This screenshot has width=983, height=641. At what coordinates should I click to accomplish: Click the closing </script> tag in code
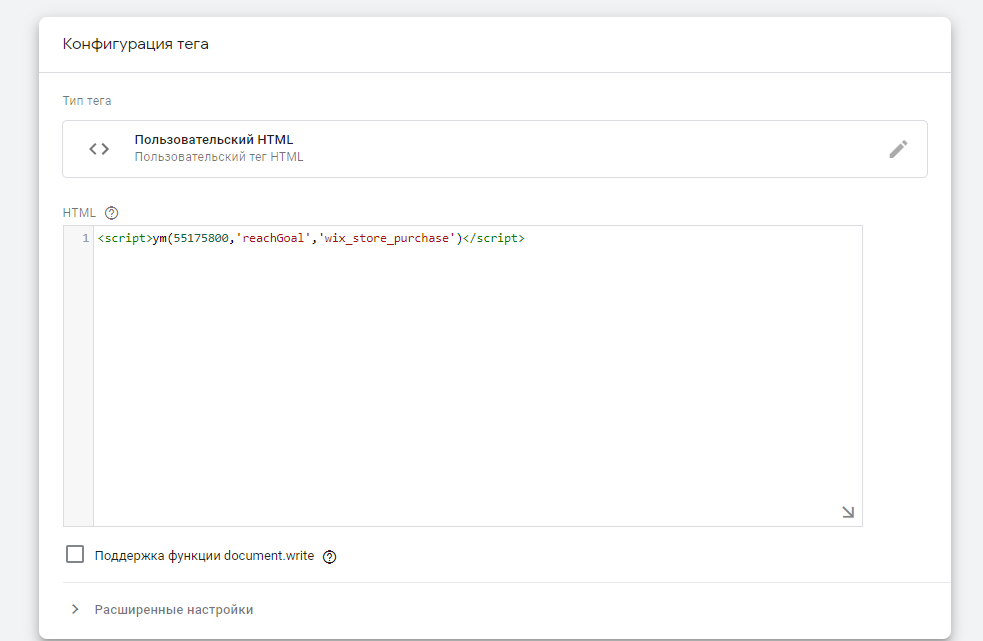pos(493,238)
